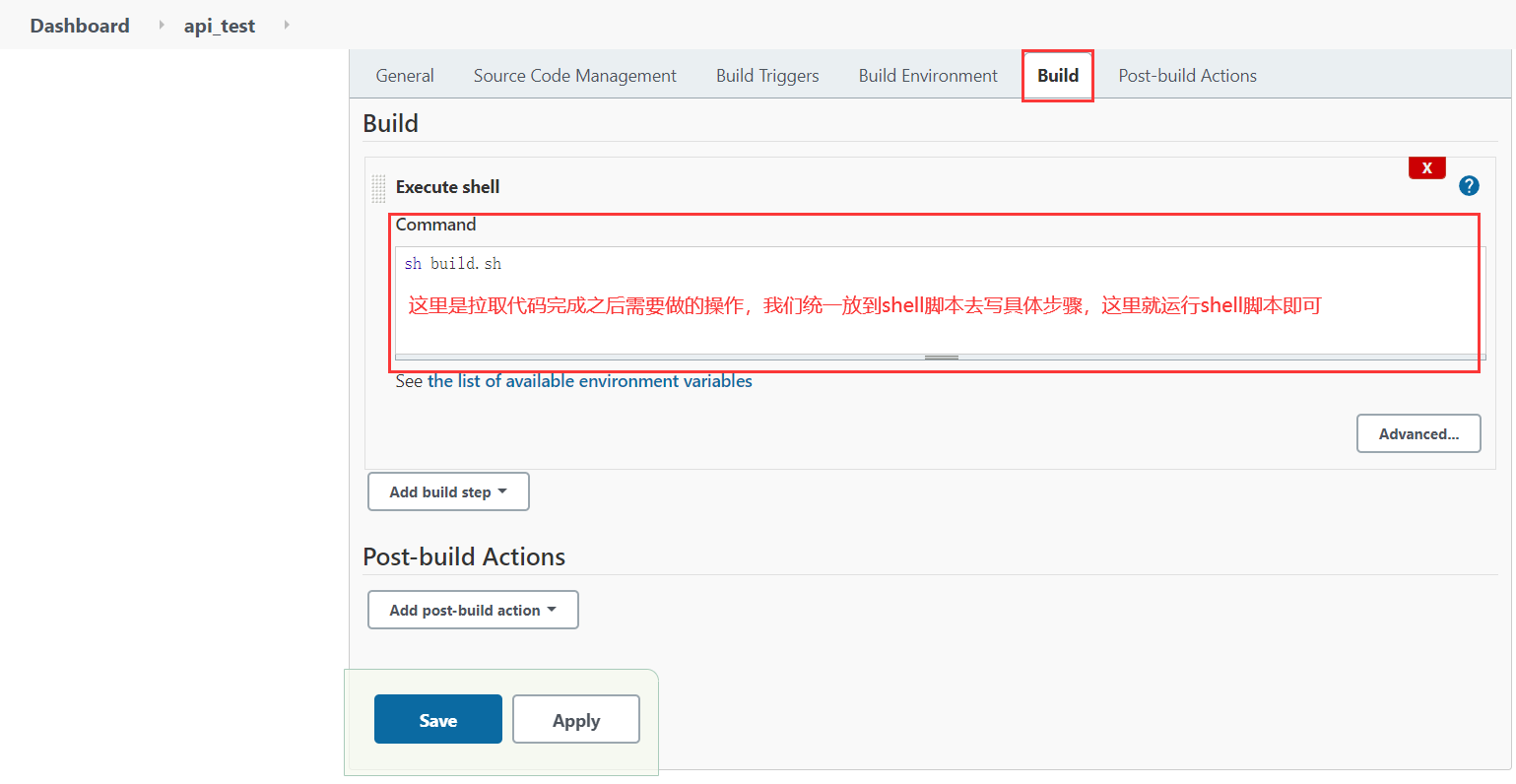Go to Source Code Management tab
The height and width of the screenshot is (784, 1516).
(x=574, y=76)
